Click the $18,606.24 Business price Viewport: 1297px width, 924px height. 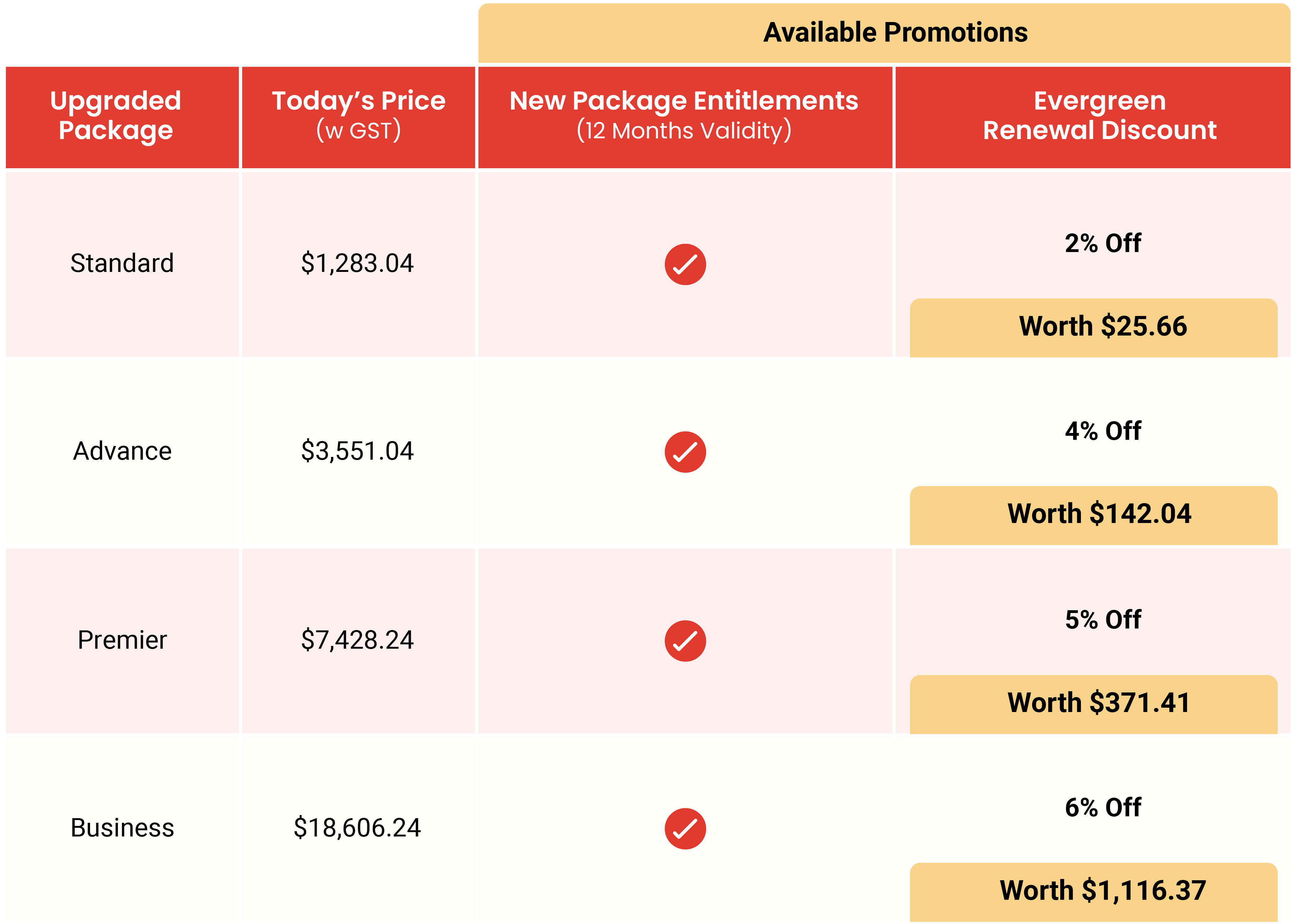click(357, 828)
